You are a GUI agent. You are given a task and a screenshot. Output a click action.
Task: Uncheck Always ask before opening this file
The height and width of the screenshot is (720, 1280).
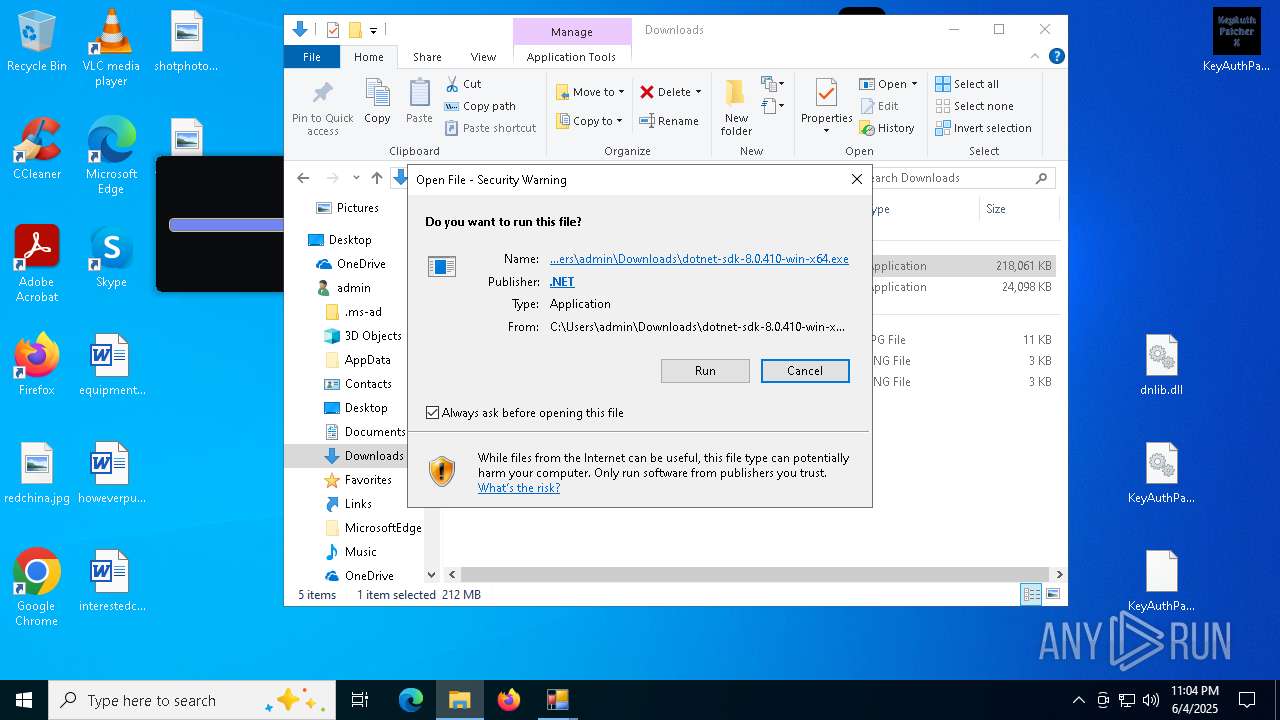(x=433, y=413)
